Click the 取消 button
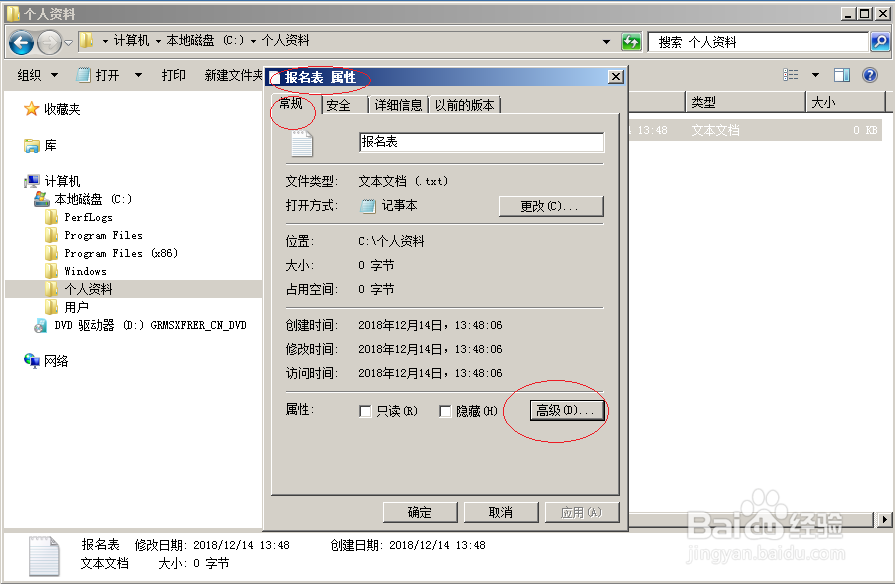The height and width of the screenshot is (584, 895). (501, 513)
